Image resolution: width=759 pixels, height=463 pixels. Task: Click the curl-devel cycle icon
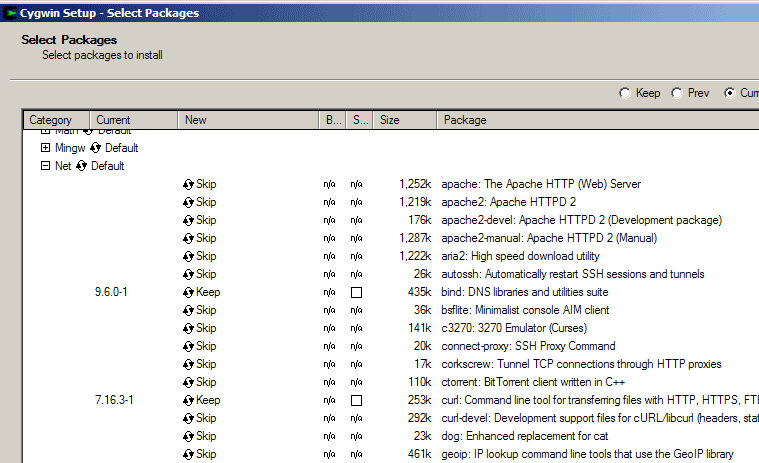pyautogui.click(x=188, y=418)
